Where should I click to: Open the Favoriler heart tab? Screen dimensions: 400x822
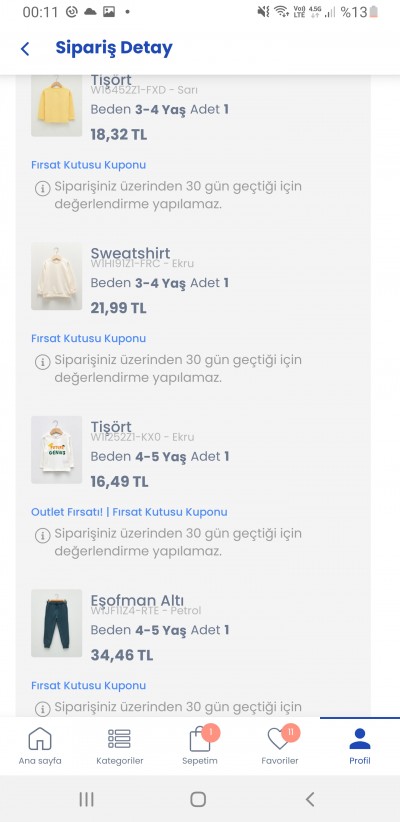280,745
